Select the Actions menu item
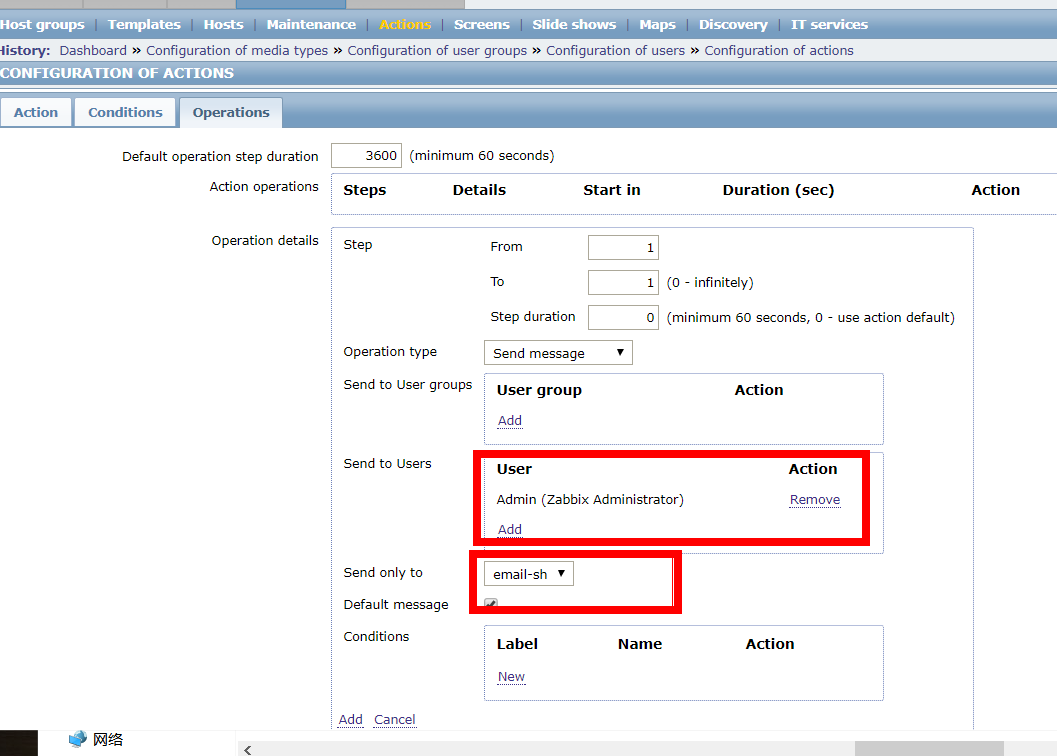Viewport: 1057px width, 756px height. click(405, 24)
